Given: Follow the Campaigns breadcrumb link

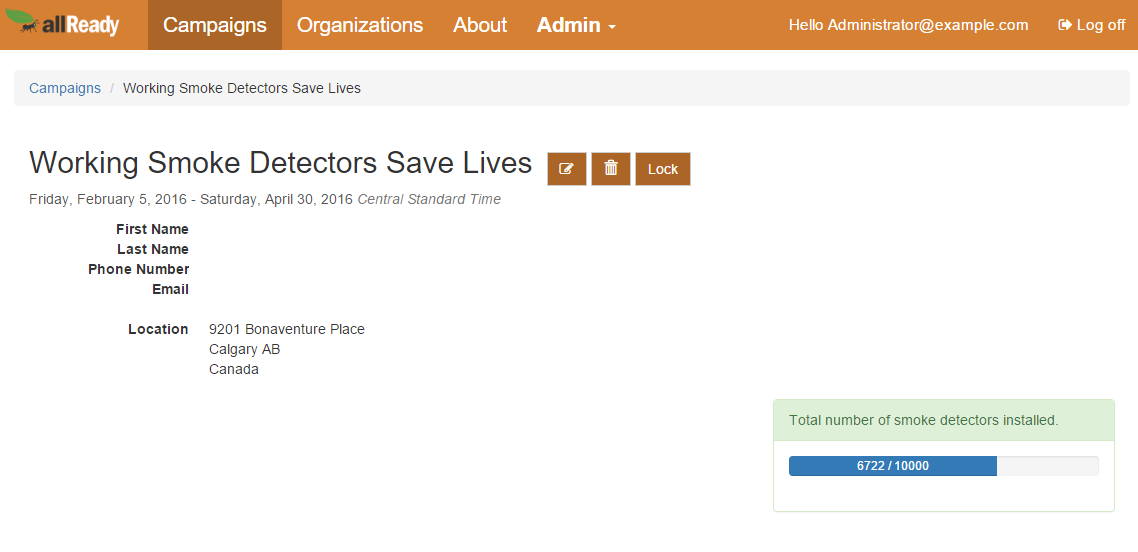Looking at the screenshot, I should [65, 88].
